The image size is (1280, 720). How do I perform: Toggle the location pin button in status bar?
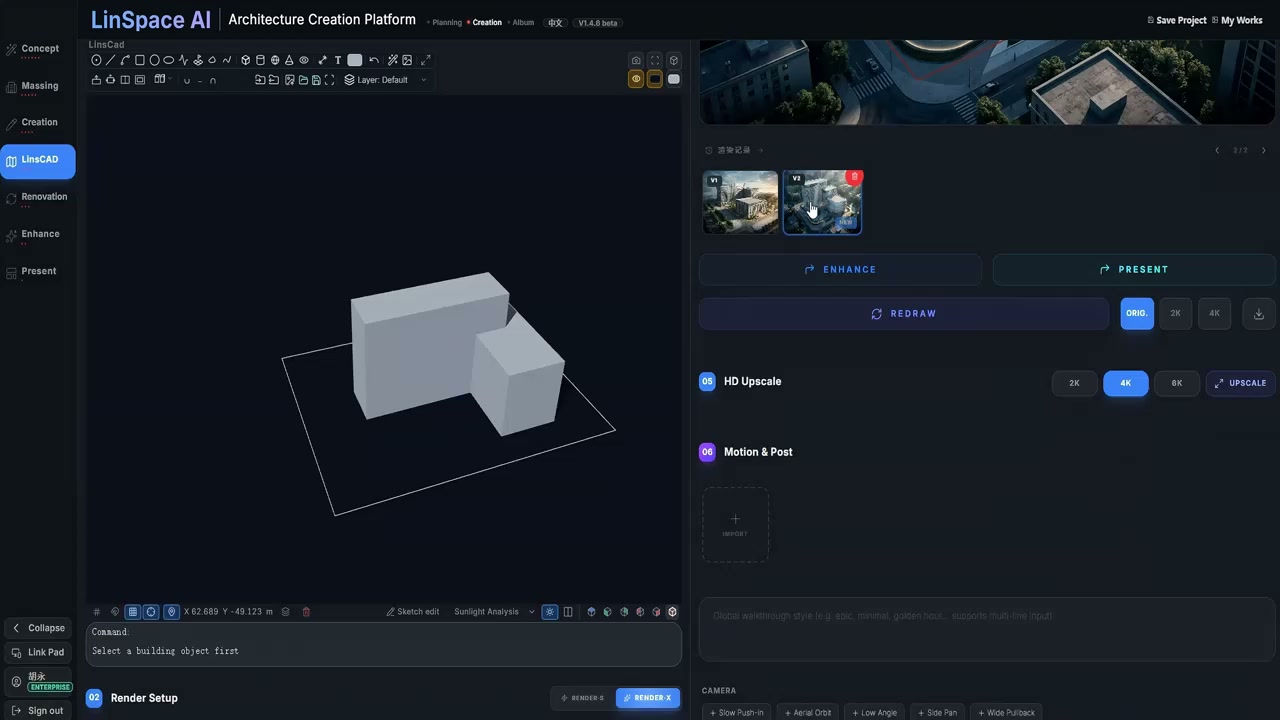(x=171, y=612)
